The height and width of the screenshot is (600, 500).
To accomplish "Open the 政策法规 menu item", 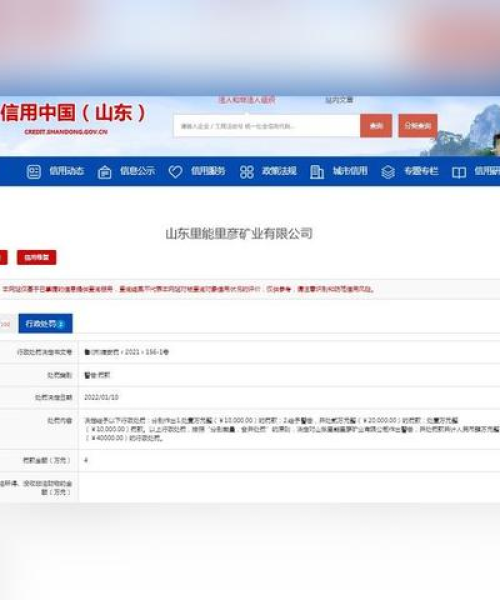I will pos(279,171).
